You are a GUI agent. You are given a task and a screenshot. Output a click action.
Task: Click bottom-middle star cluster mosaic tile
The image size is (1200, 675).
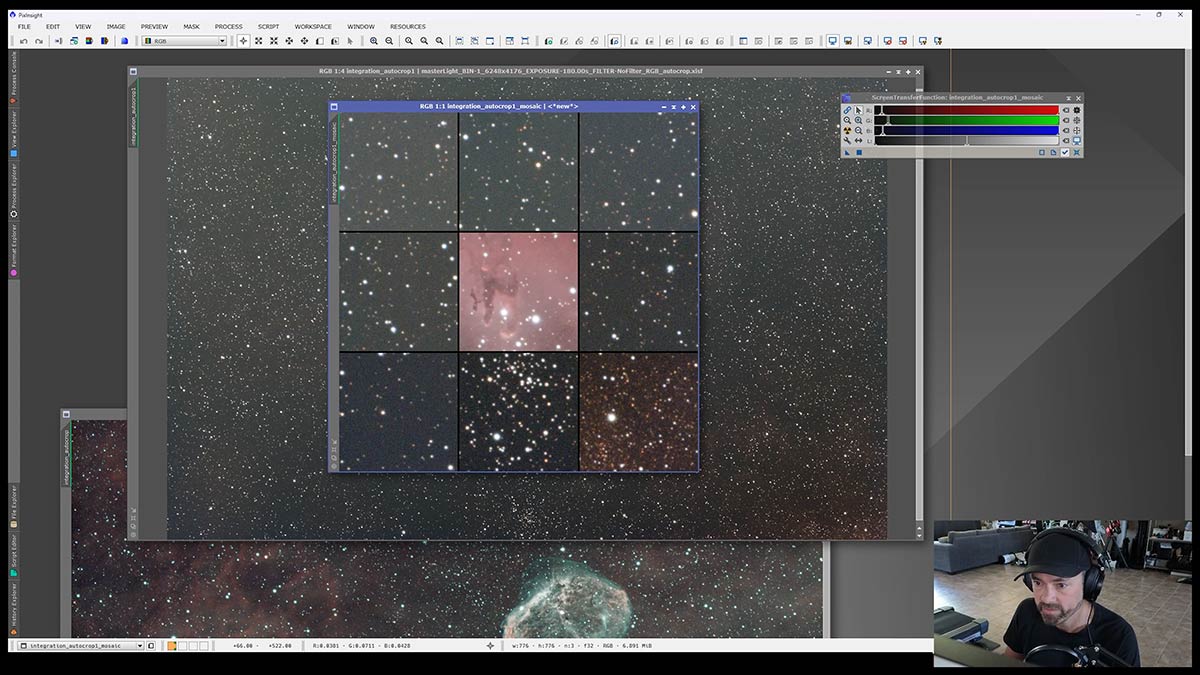pyautogui.click(x=519, y=411)
